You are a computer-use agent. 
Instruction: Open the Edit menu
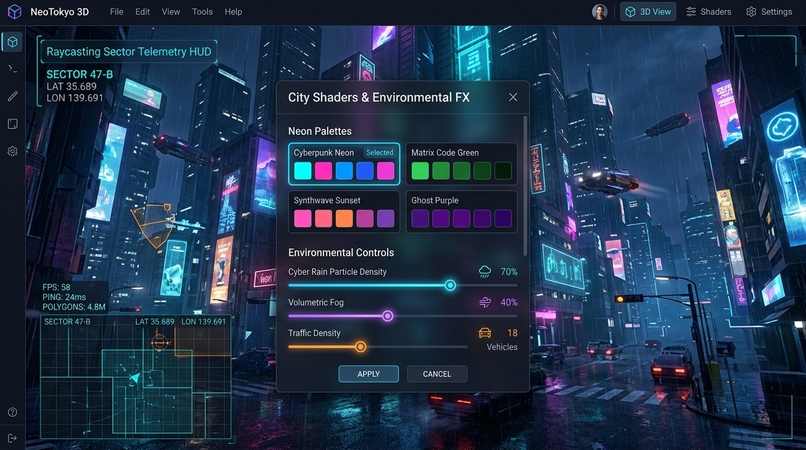[x=142, y=11]
